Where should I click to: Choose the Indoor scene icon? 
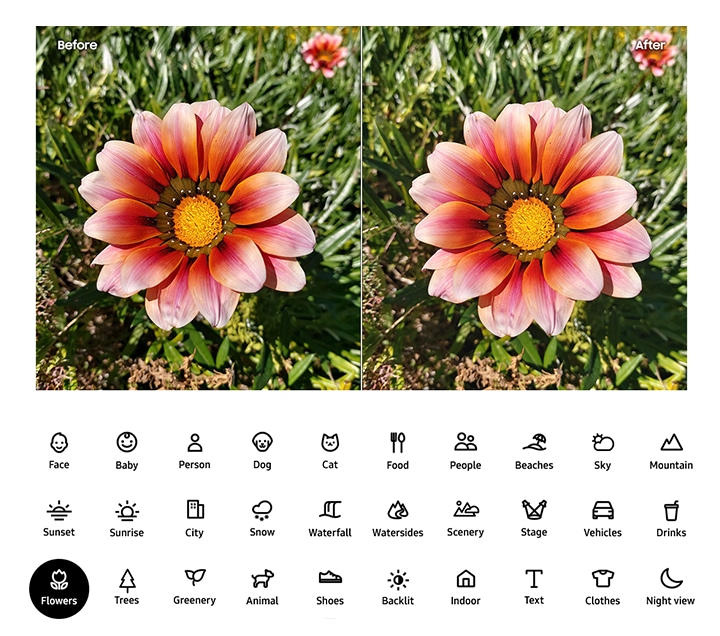tap(466, 579)
